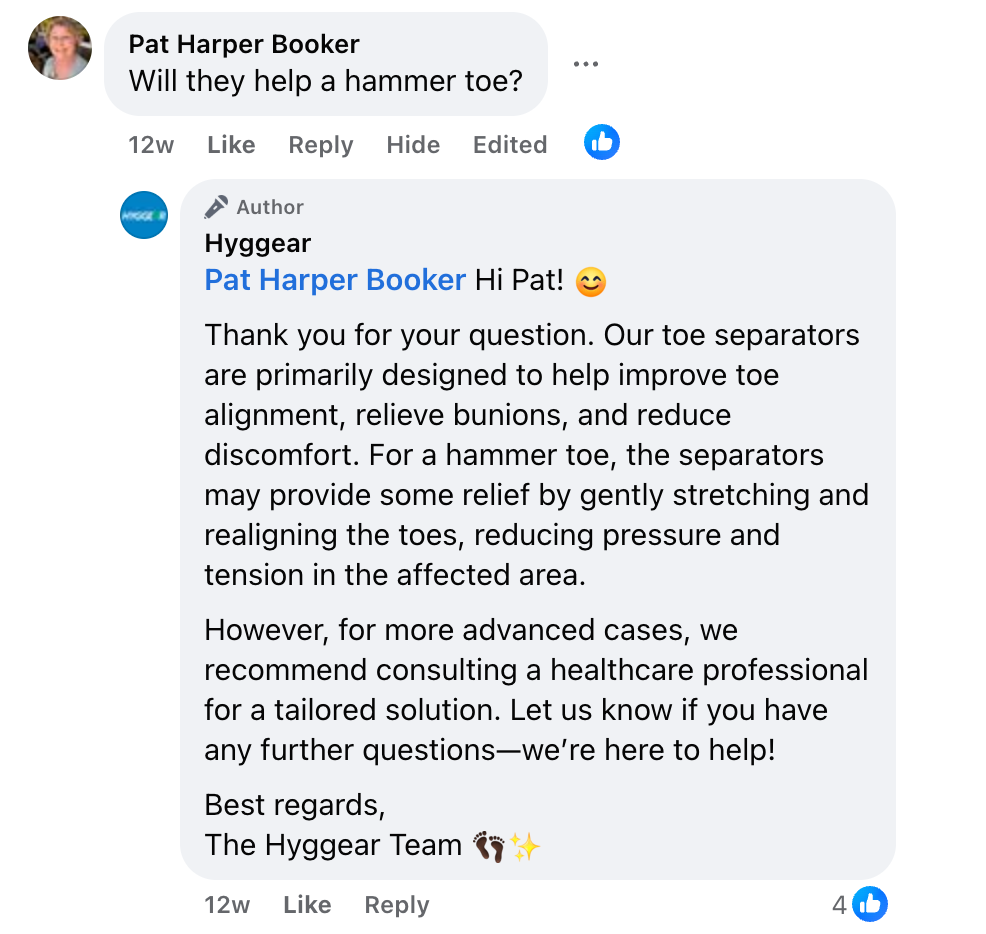This screenshot has height=934, width=986.
Task: Reply to Pat's hammer toe comment
Action: [320, 145]
